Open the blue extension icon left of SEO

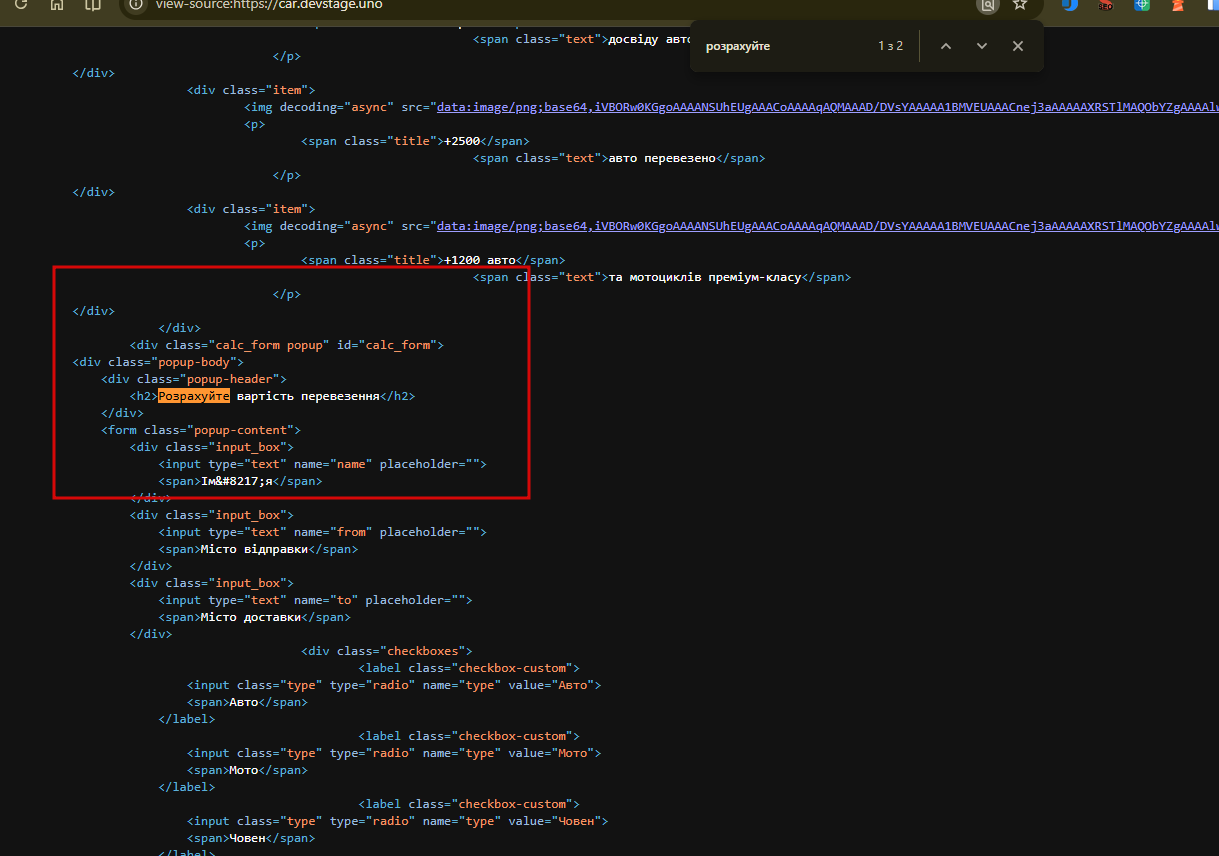1070,5
